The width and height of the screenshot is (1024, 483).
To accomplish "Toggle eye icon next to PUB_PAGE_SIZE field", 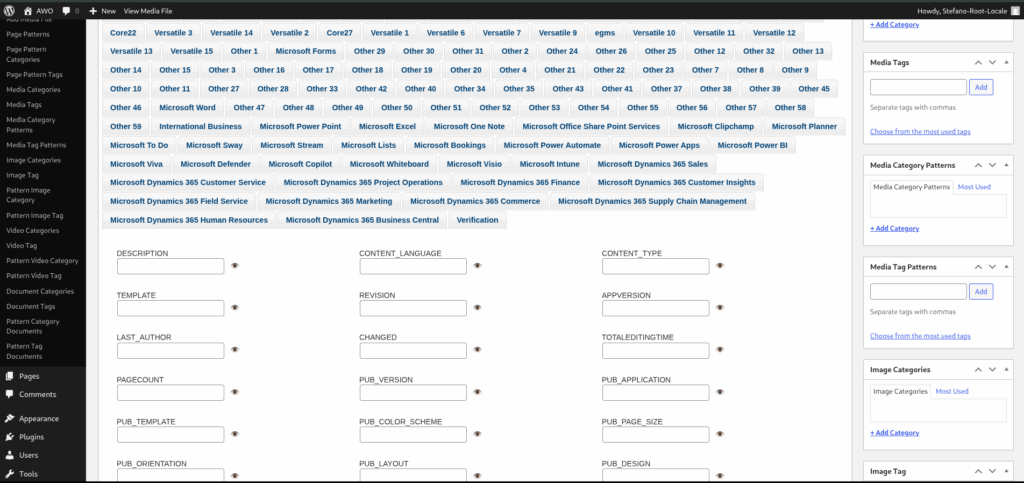I will [720, 434].
